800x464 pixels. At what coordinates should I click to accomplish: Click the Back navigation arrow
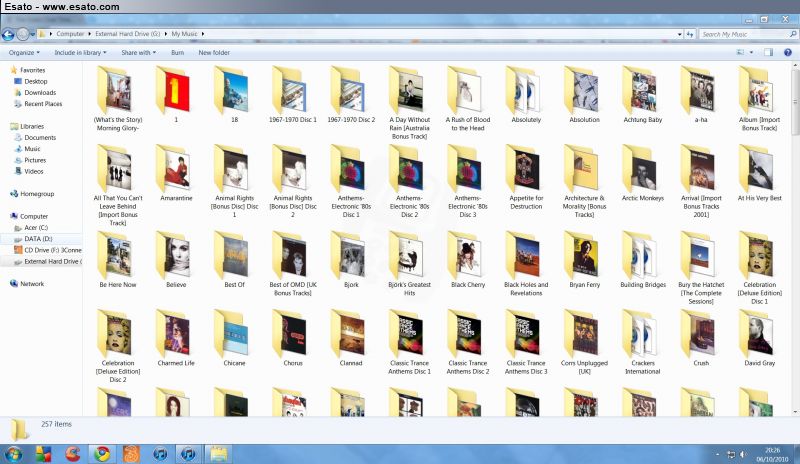(8, 34)
